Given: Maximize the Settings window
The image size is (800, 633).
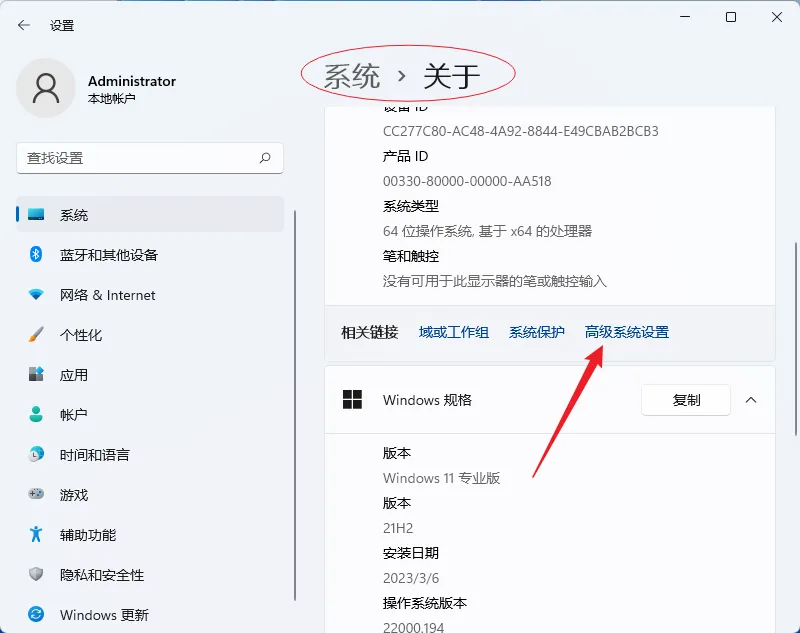Looking at the screenshot, I should point(731,17).
